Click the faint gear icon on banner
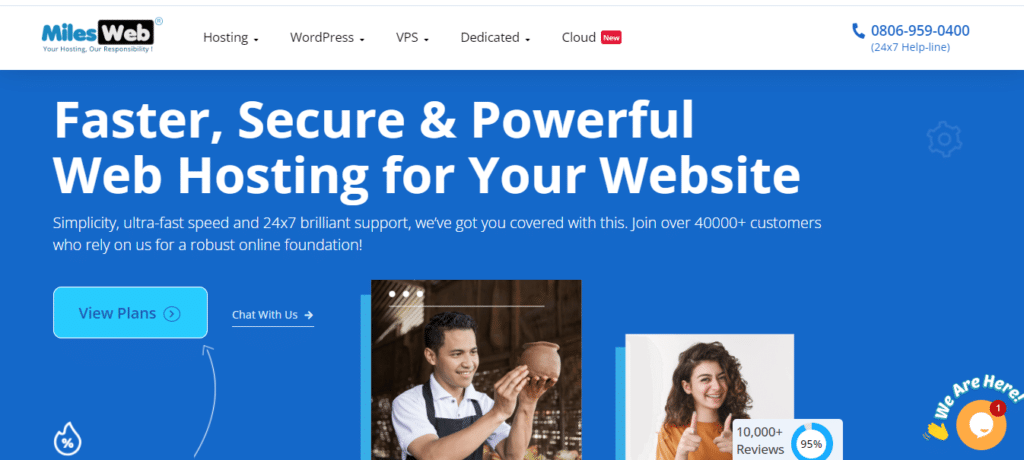Screen dimensions: 1024x460 (x=944, y=139)
